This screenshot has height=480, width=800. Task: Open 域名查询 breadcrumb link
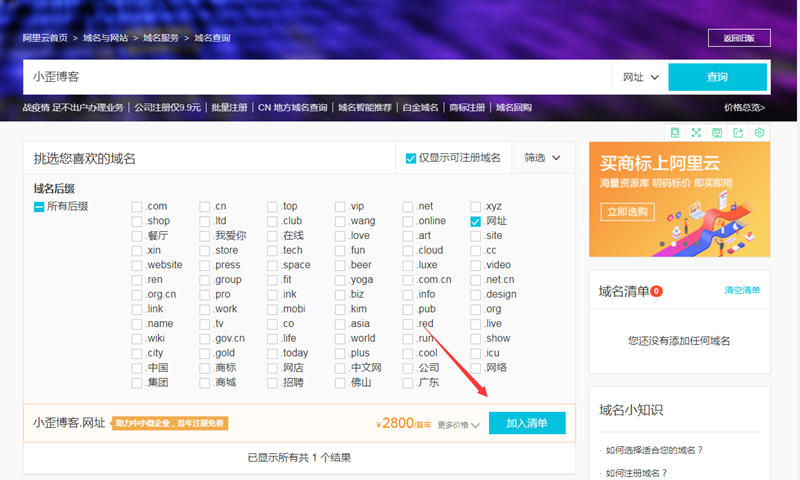[212, 38]
